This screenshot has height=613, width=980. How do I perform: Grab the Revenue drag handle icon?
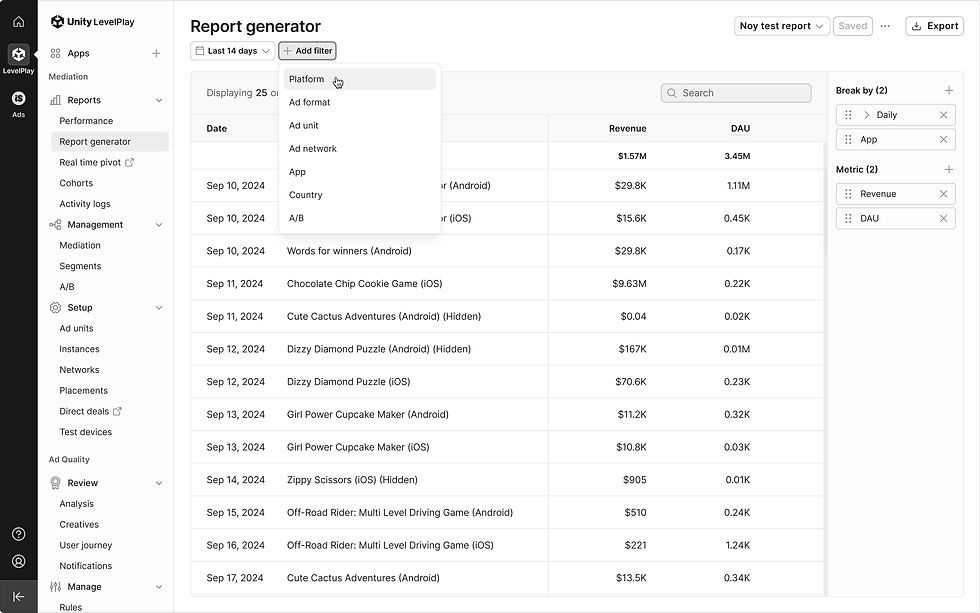pyautogui.click(x=848, y=194)
